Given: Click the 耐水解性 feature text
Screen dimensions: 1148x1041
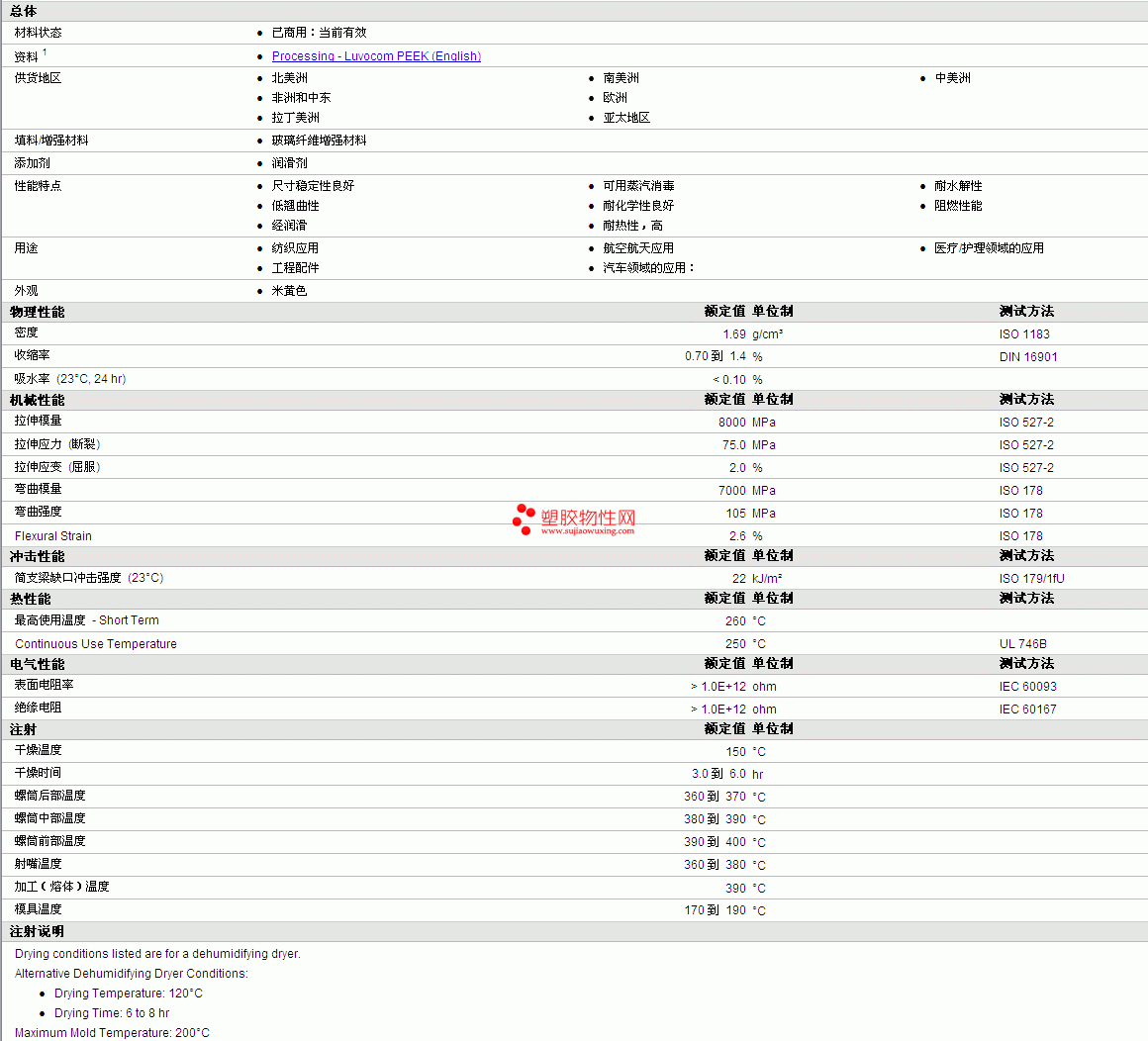Looking at the screenshot, I should [x=958, y=186].
